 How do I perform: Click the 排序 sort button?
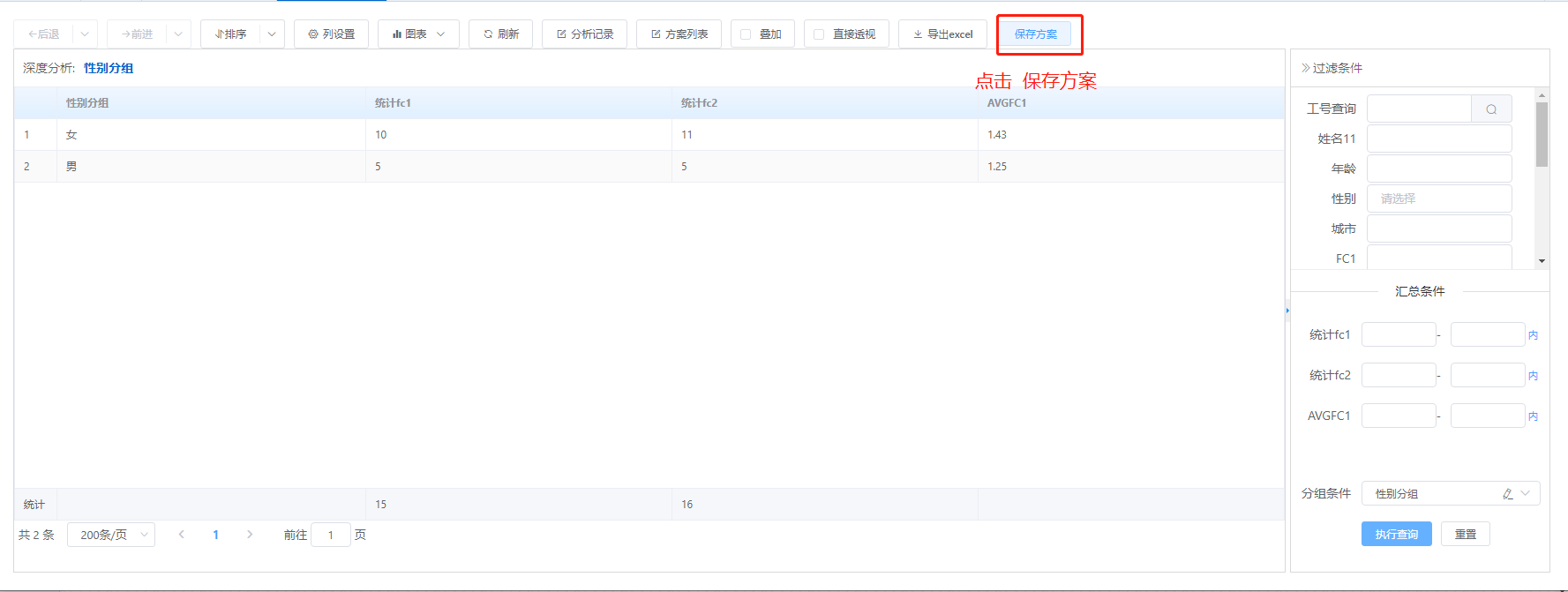point(230,34)
